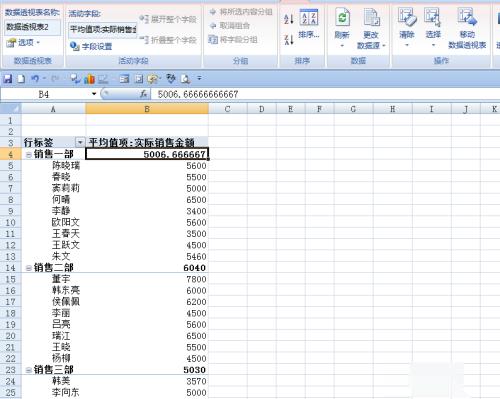Click the fx insert function icon
500x399 pixels.
coord(144,94)
